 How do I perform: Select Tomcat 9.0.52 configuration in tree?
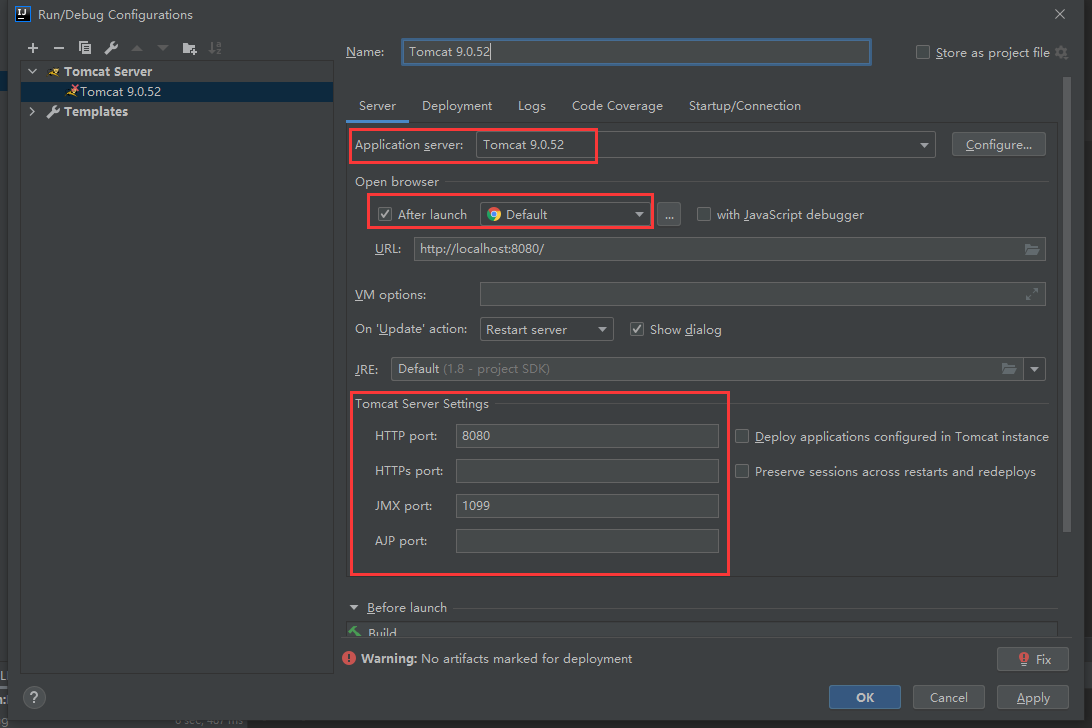coord(177,92)
